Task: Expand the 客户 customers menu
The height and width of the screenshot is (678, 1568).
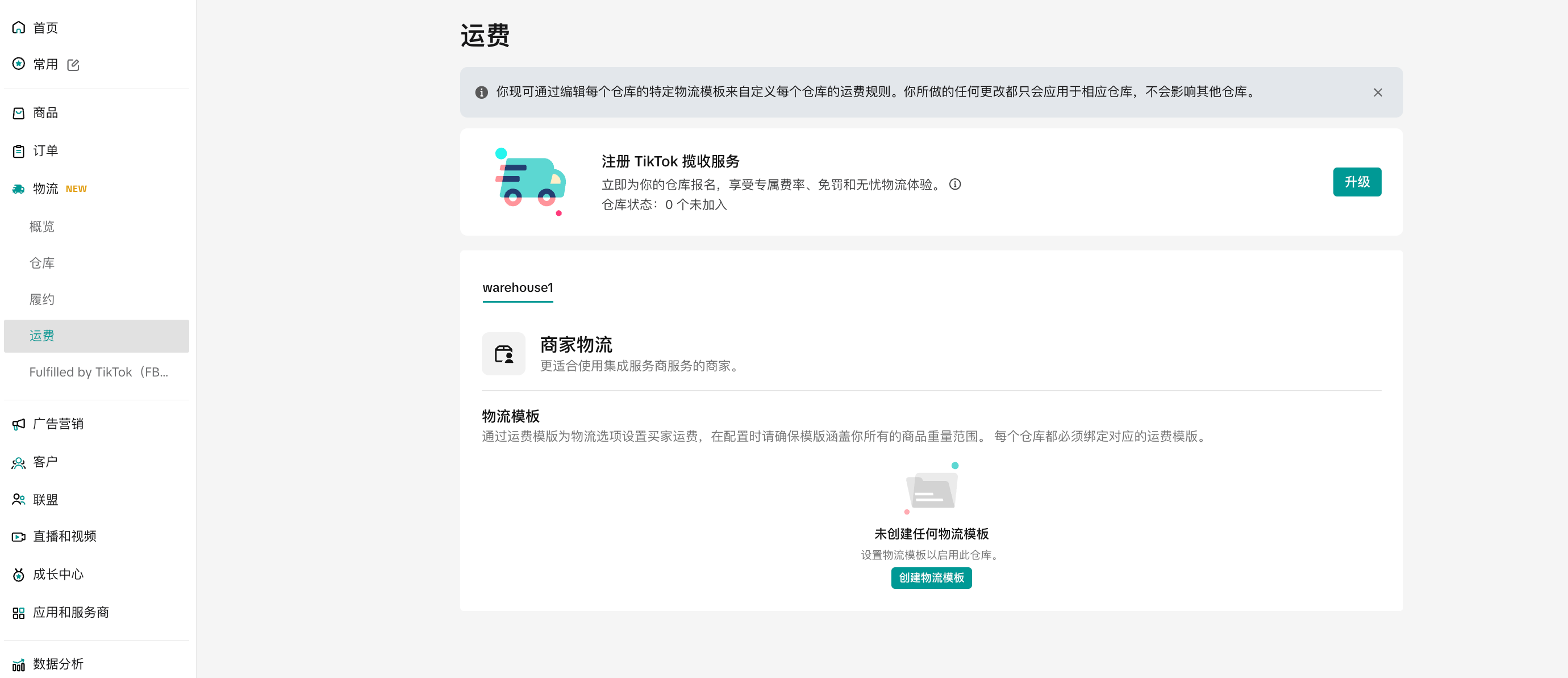Action: coord(45,462)
